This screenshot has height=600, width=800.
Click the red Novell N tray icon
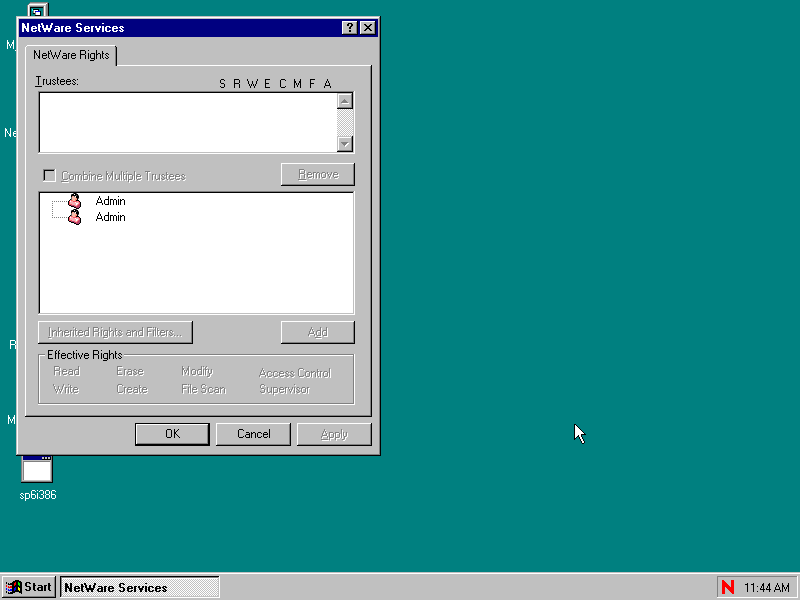coord(728,587)
